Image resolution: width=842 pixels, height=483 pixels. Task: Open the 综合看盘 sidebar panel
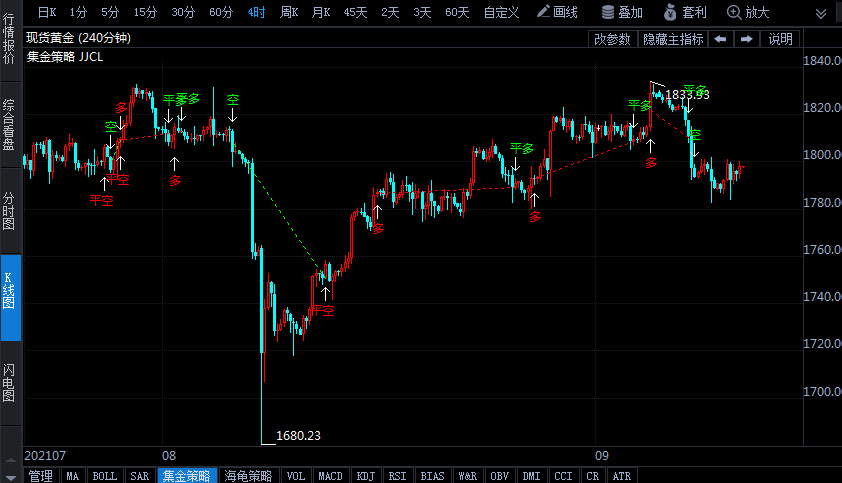(x=9, y=125)
